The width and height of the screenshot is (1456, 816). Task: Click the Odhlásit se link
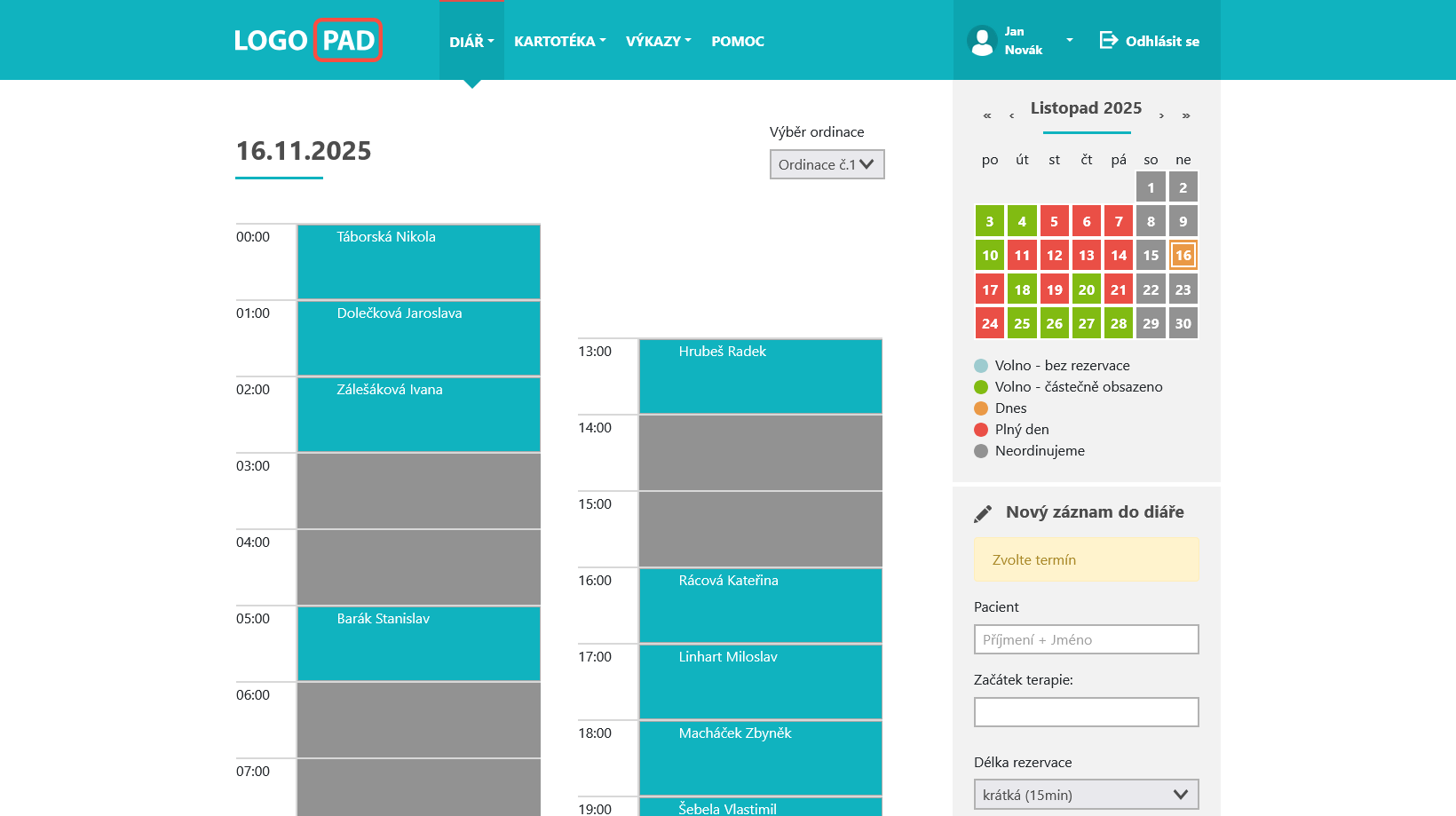click(1161, 41)
